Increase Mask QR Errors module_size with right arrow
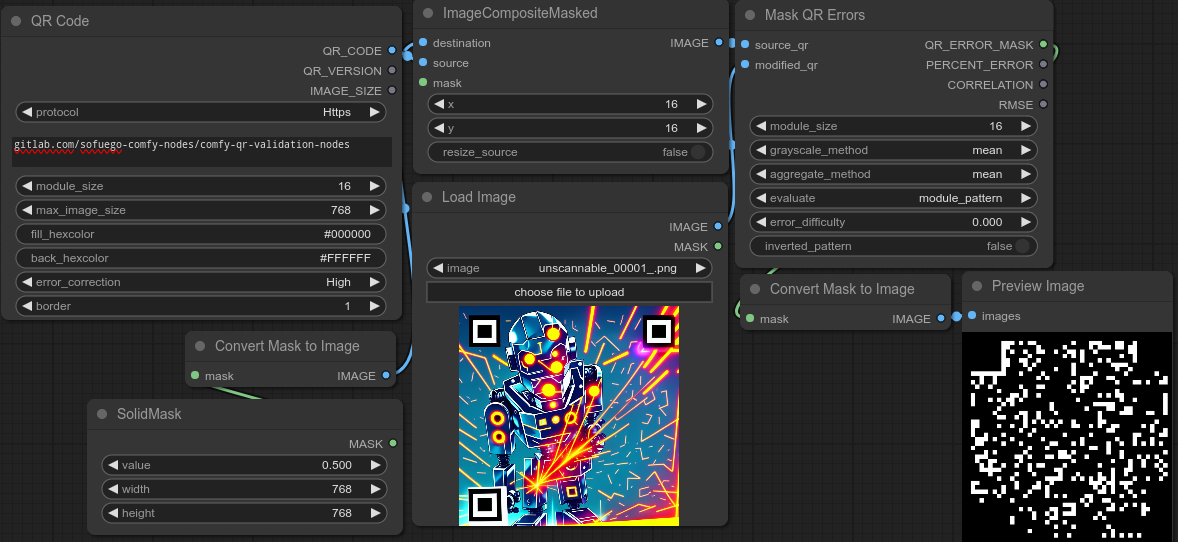The height and width of the screenshot is (542, 1178). (x=1025, y=126)
